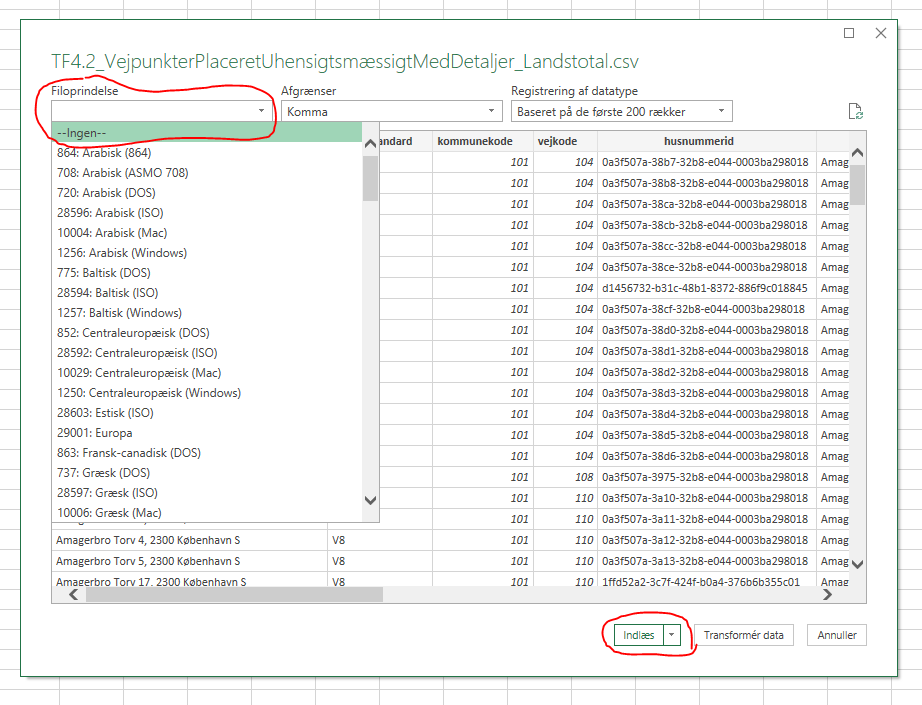Viewport: 922px width, 705px height.
Task: Select 863: Fransk-canadisk (DOS) encoding
Action: tap(206, 453)
